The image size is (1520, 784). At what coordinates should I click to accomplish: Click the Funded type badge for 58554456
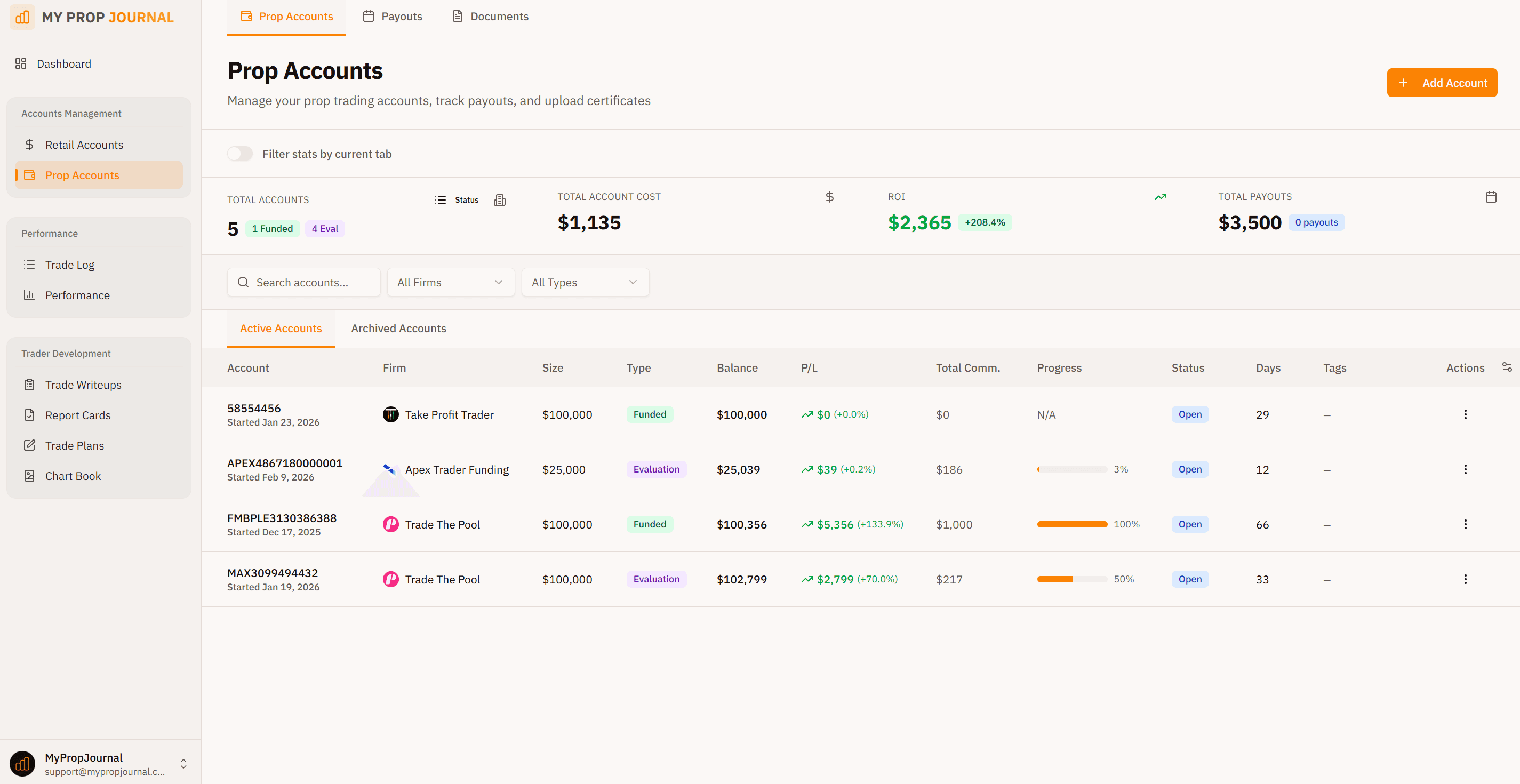pos(650,415)
